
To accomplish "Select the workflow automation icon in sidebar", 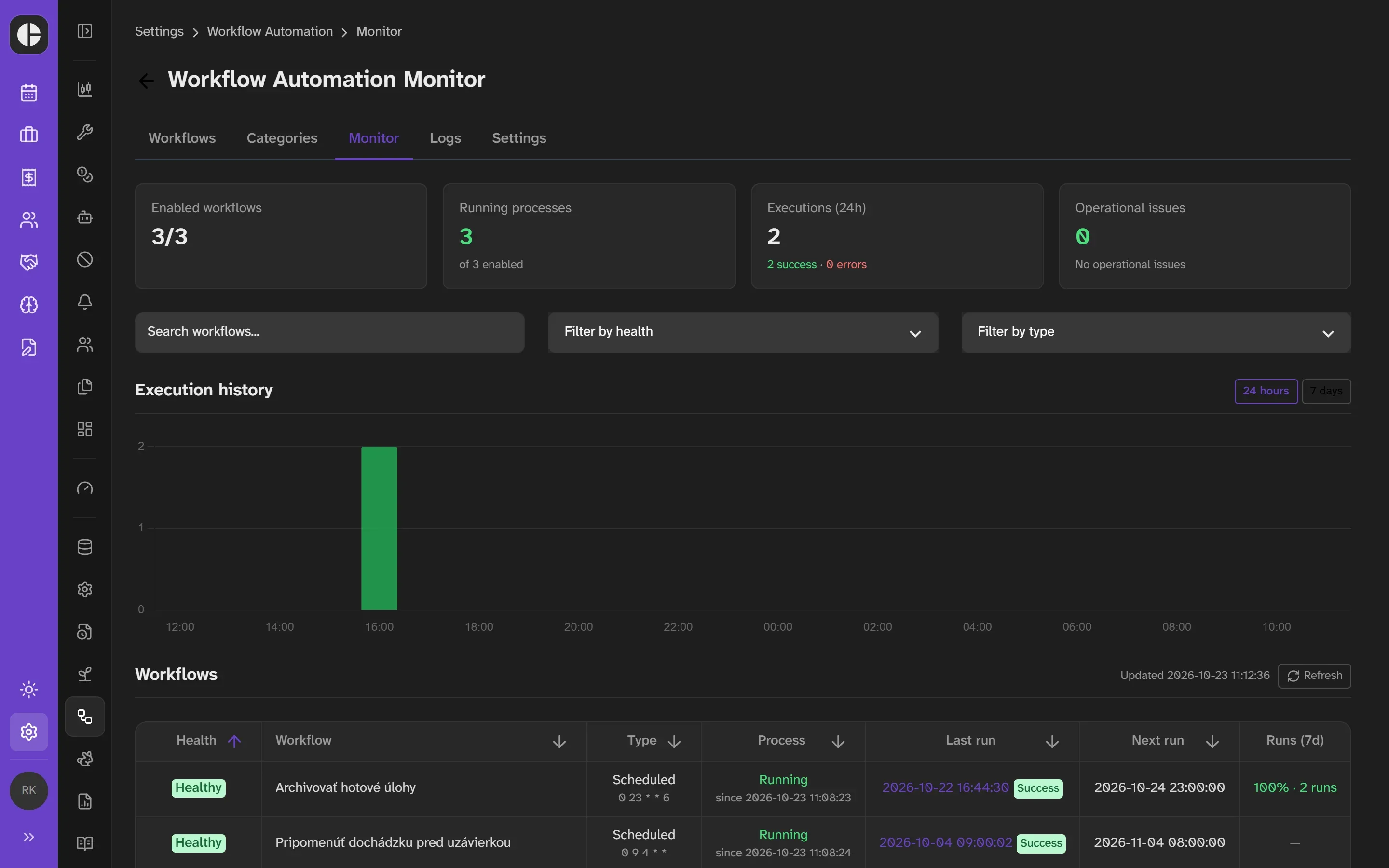I will (x=85, y=717).
